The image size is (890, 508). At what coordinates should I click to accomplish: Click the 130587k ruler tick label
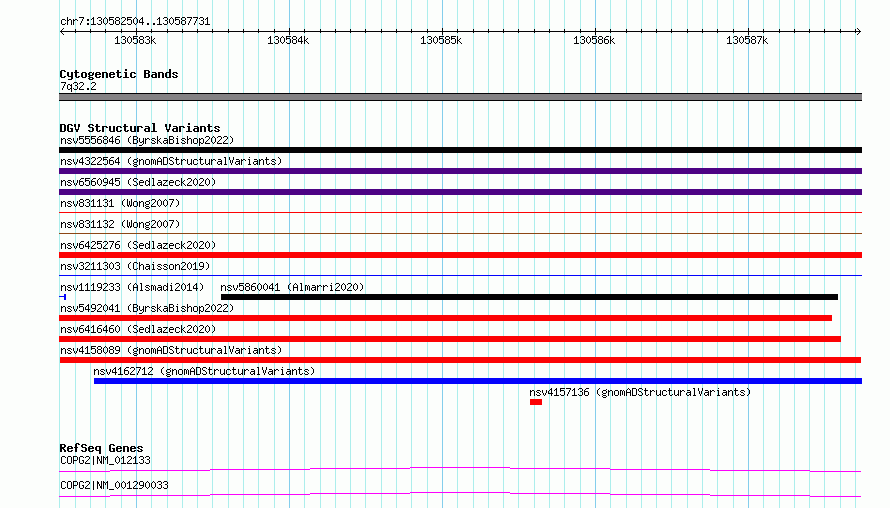pyautogui.click(x=747, y=40)
